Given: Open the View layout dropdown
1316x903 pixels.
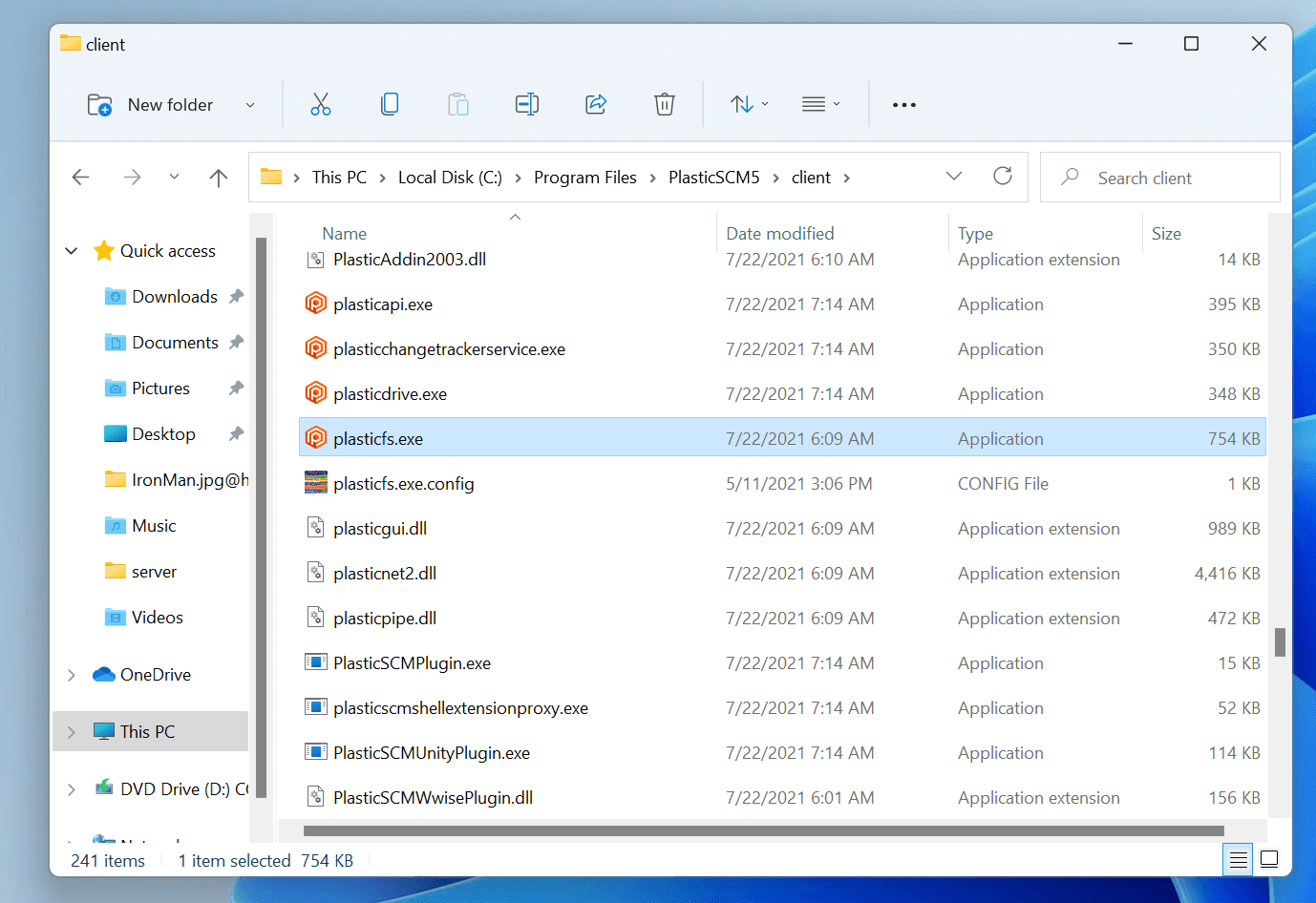Looking at the screenshot, I should point(819,104).
